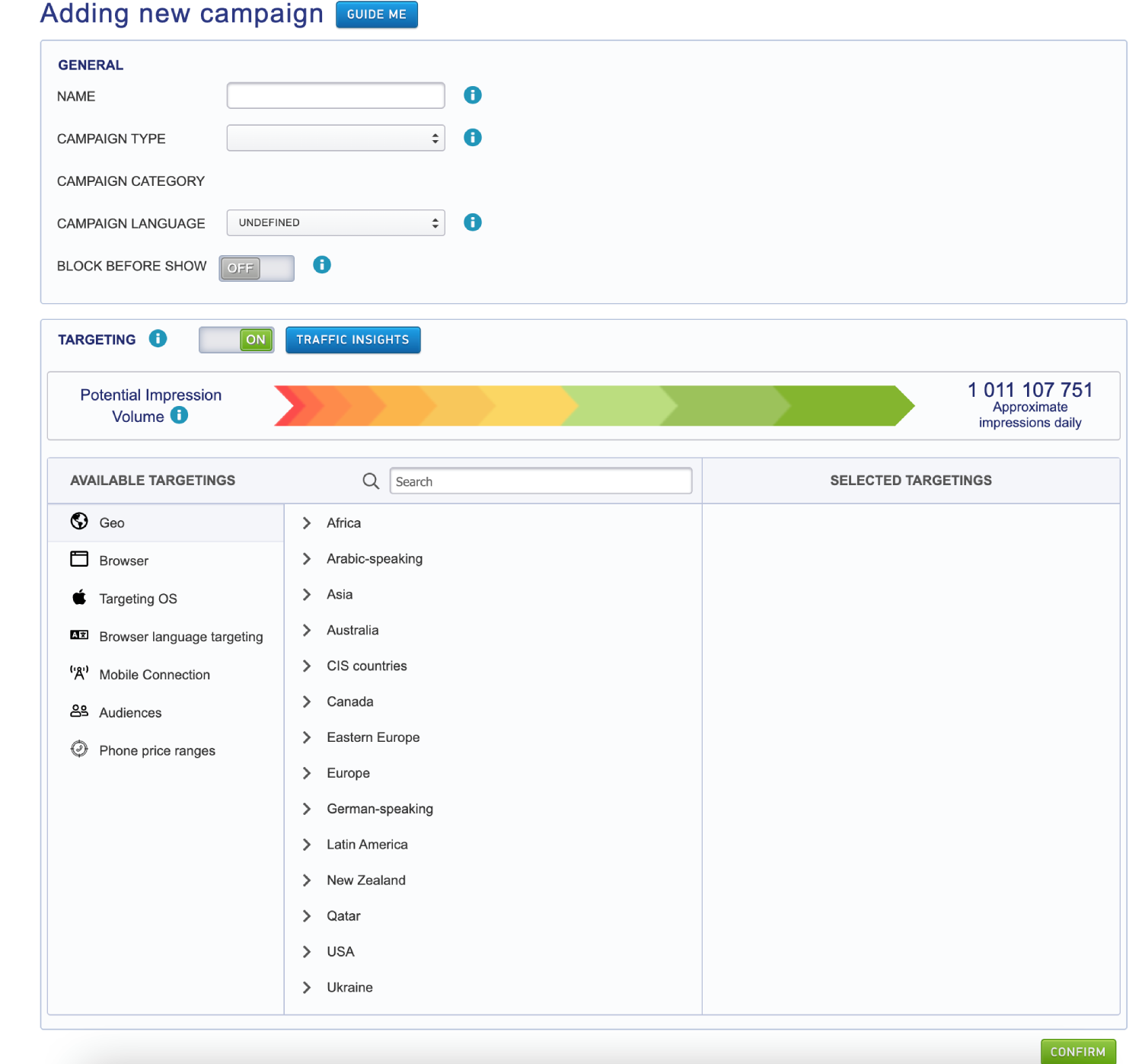Select the Audiences category

(x=166, y=714)
